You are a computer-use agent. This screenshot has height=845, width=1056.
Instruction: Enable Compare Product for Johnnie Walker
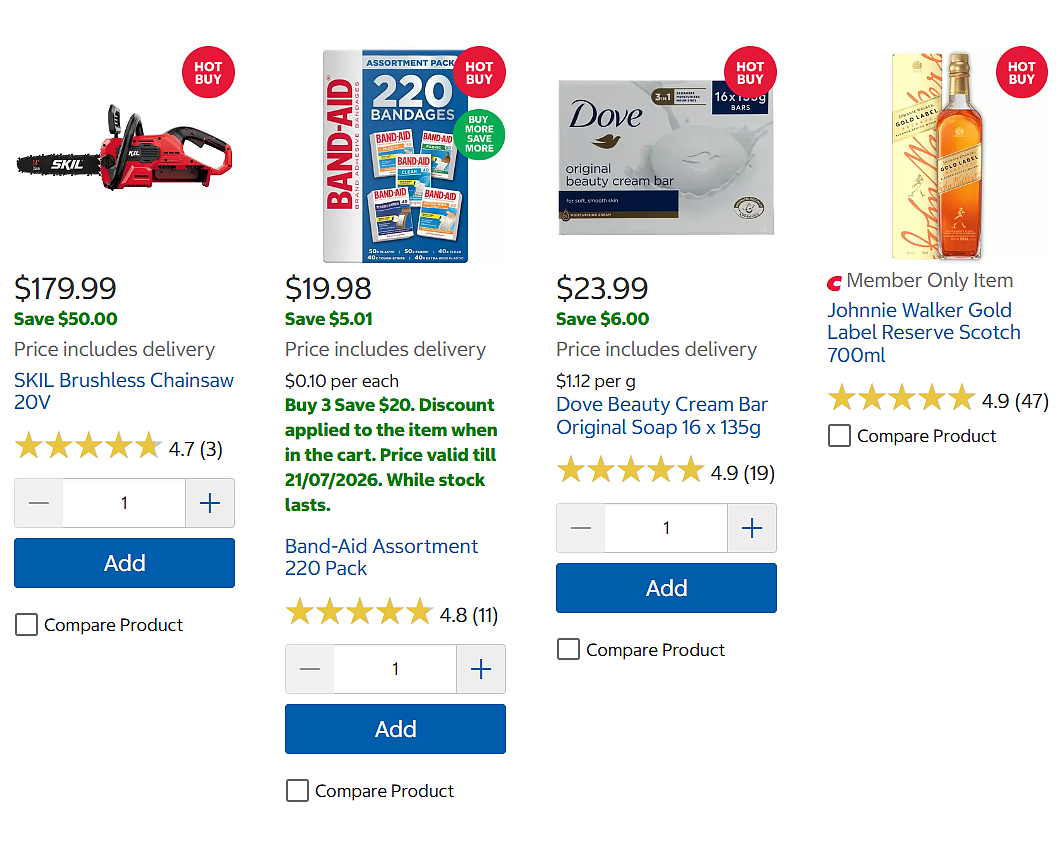(839, 436)
